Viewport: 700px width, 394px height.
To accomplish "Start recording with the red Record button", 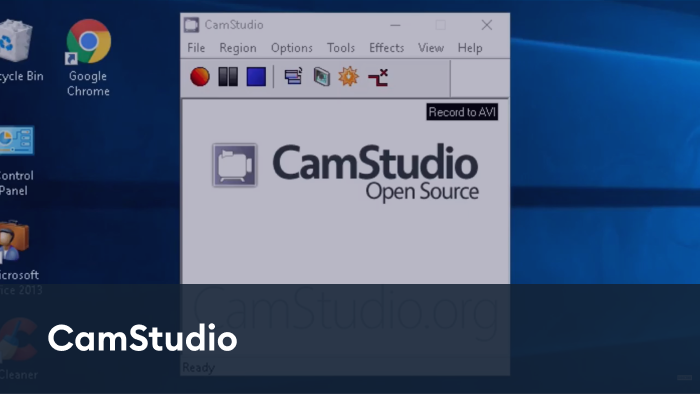I will click(x=200, y=77).
